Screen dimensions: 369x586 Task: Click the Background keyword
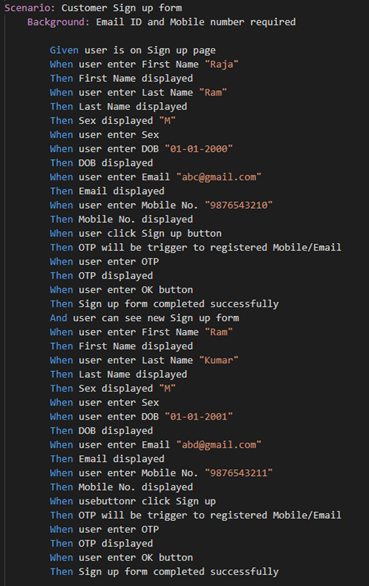pyautogui.click(x=58, y=22)
